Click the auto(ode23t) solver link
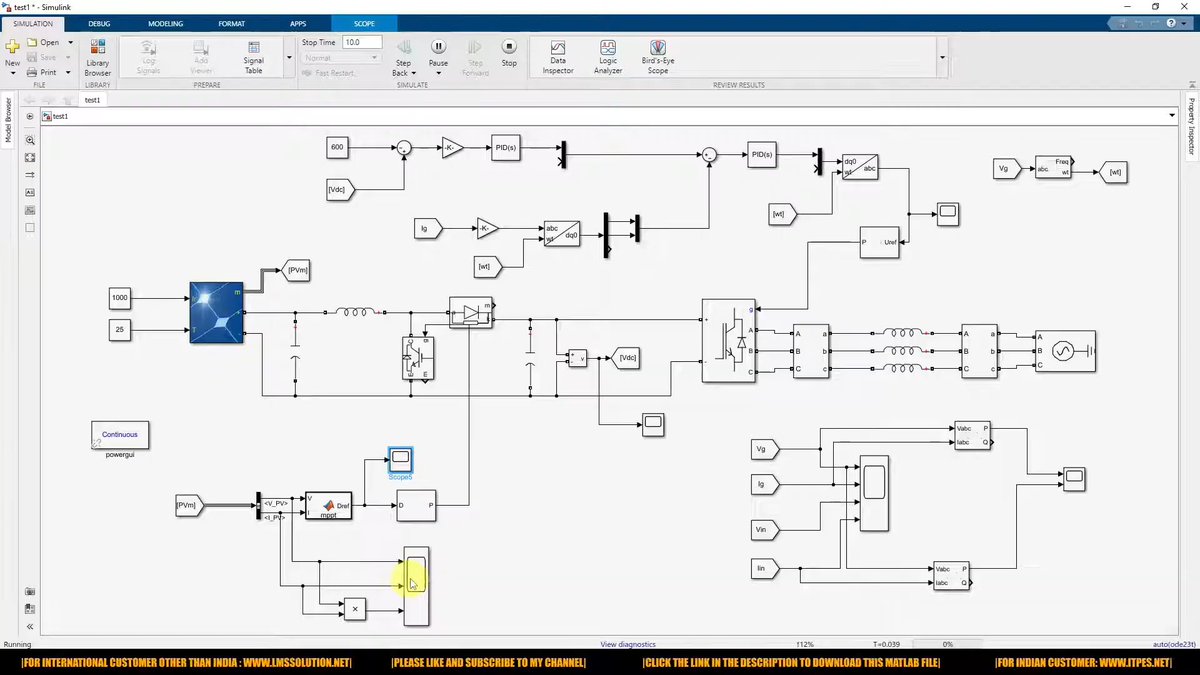This screenshot has width=1200, height=675. tap(1173, 644)
